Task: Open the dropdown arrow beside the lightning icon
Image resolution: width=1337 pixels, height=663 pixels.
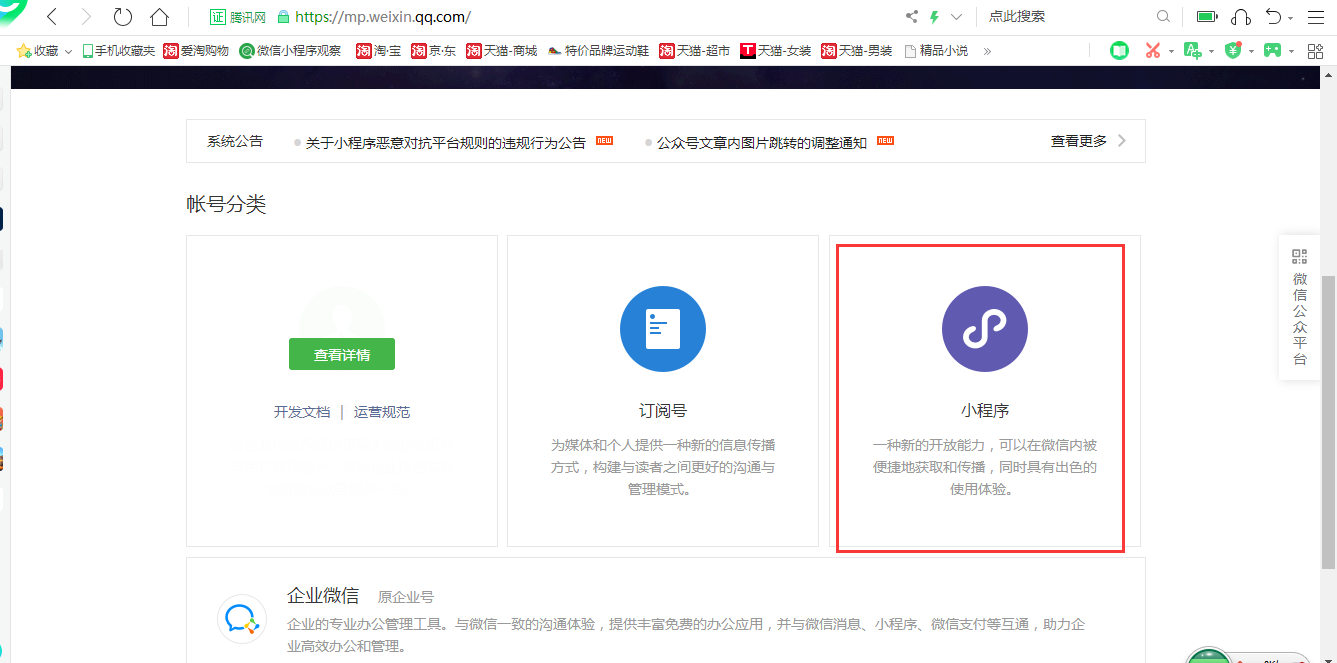Action: 957,16
